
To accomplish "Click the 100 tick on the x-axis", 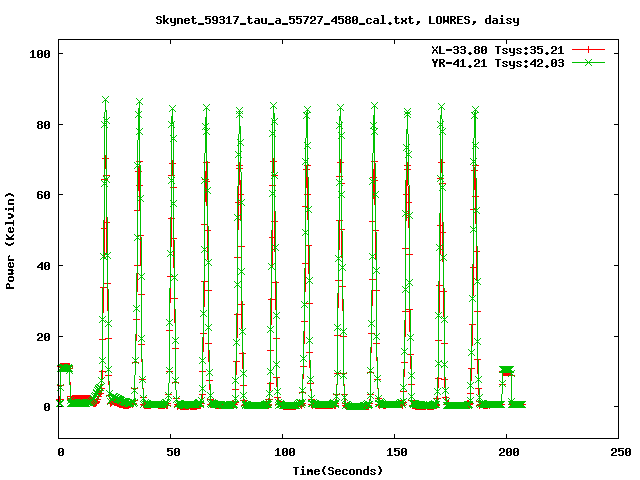I will tap(283, 452).
